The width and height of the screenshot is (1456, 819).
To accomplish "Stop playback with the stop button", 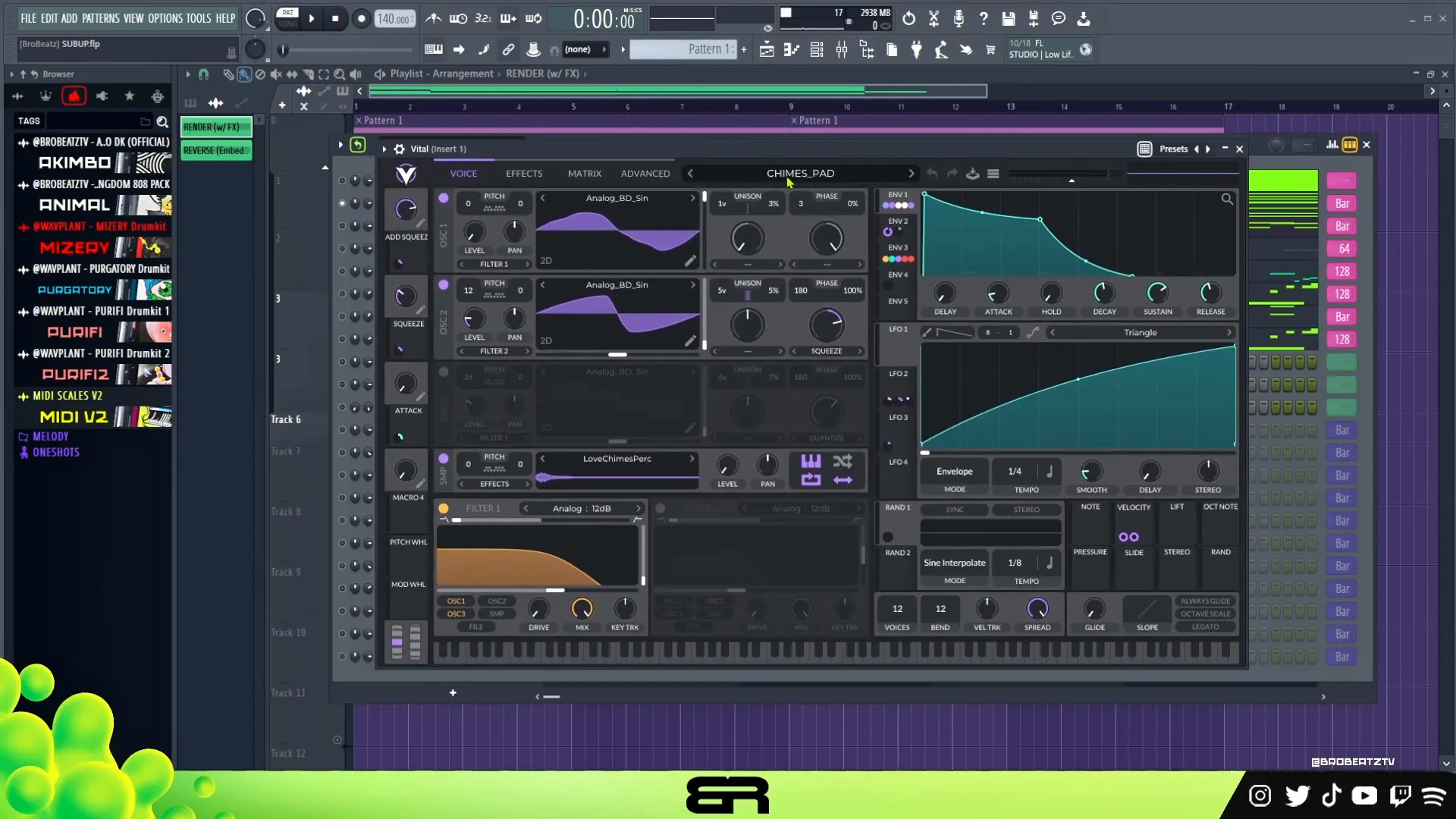I will pos(335,19).
